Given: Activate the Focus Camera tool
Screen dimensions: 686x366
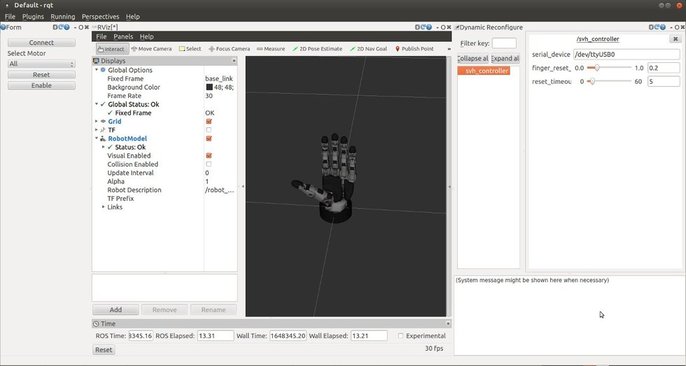Looking at the screenshot, I should (x=229, y=49).
